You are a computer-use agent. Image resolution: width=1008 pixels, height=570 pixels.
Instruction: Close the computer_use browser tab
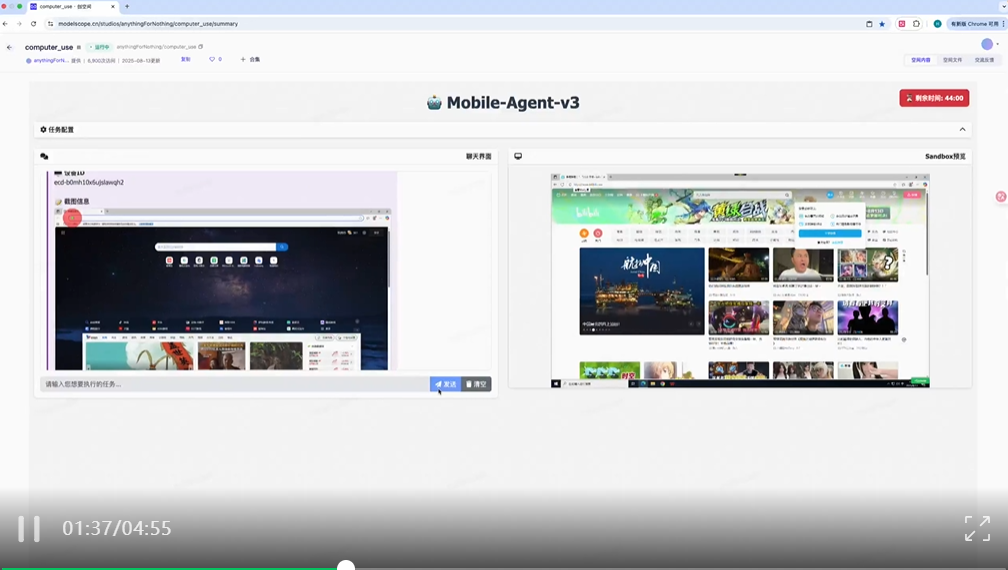(x=113, y=6)
